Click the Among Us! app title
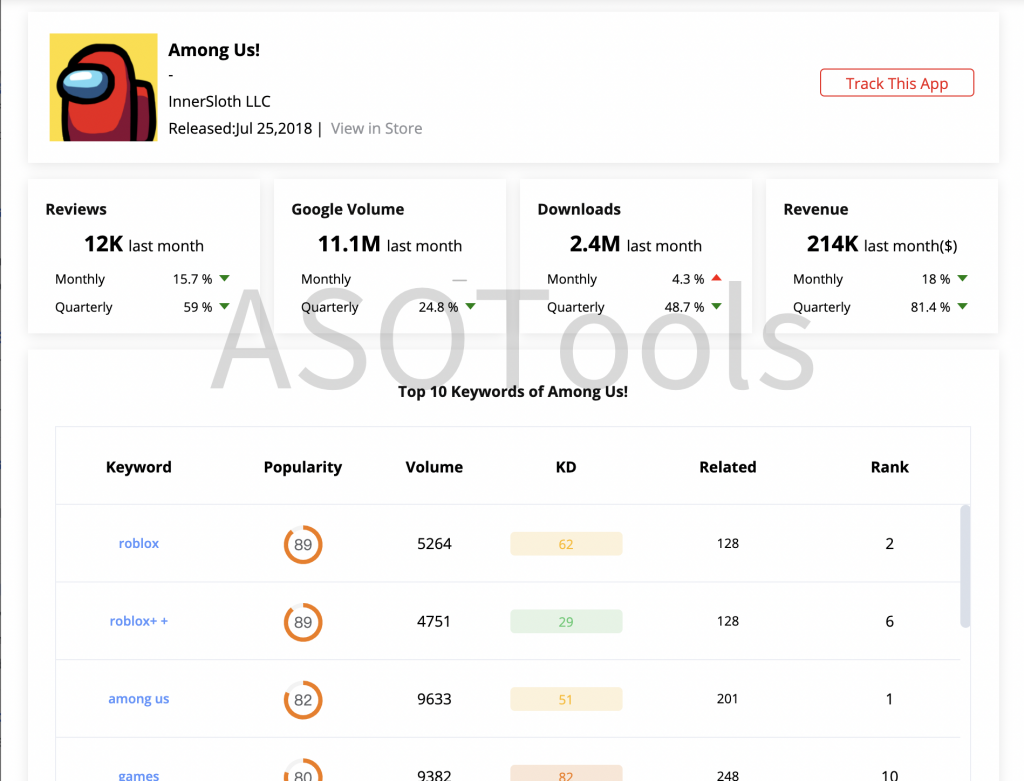This screenshot has width=1024, height=781. (214, 50)
